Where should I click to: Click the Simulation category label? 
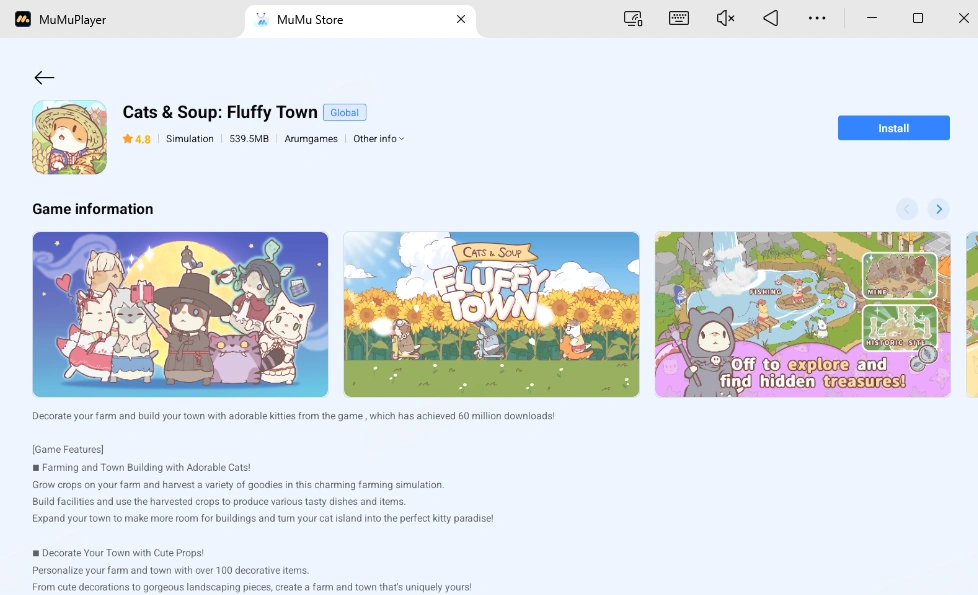[190, 138]
